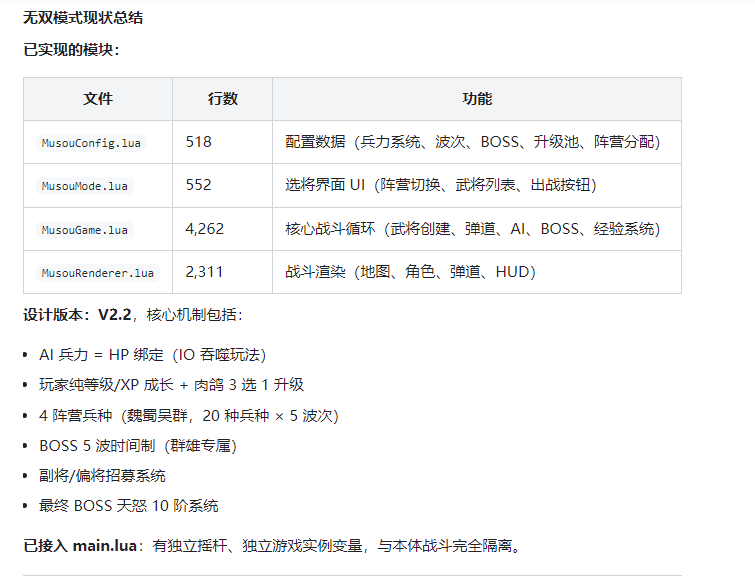Click the MusouRenderer.lua file name
The image size is (755, 585).
(x=98, y=273)
